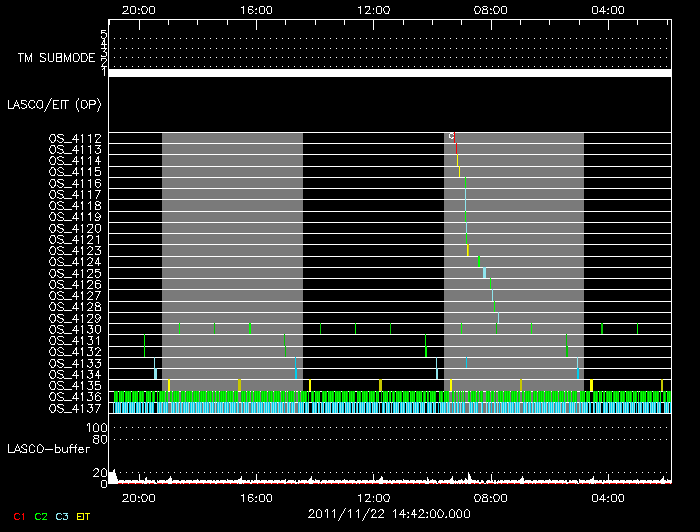Select the OS_4137 row label
Screen dimensions: 700x532
[75, 408]
